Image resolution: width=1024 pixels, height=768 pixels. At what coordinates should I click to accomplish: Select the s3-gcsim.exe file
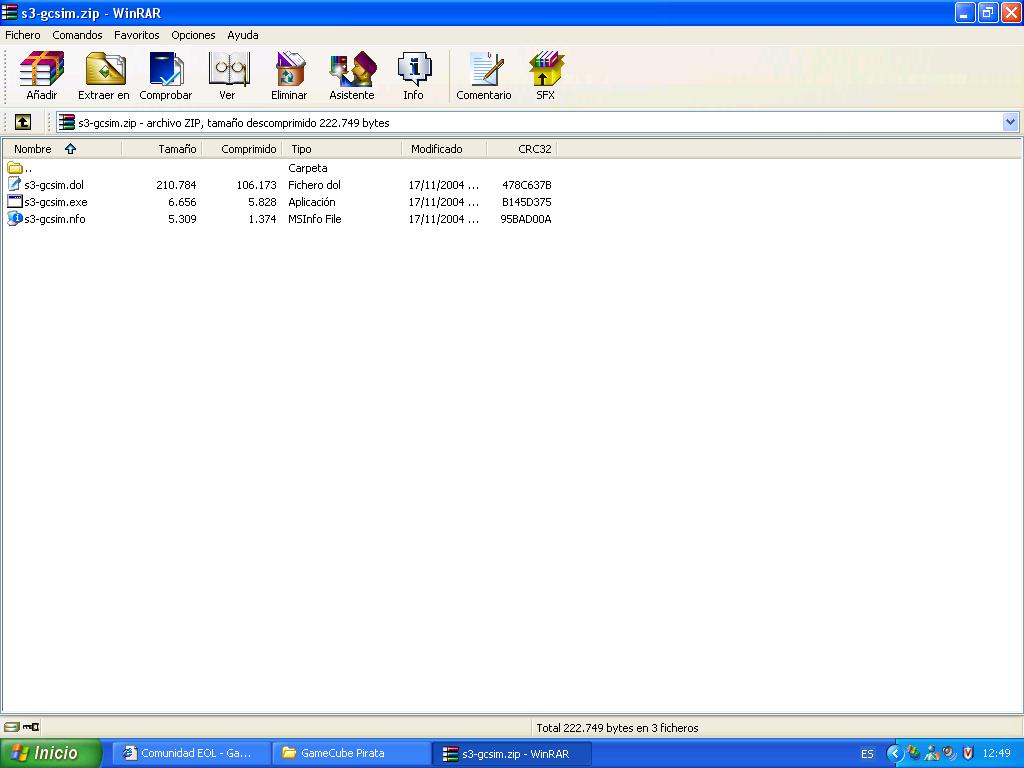[x=55, y=202]
